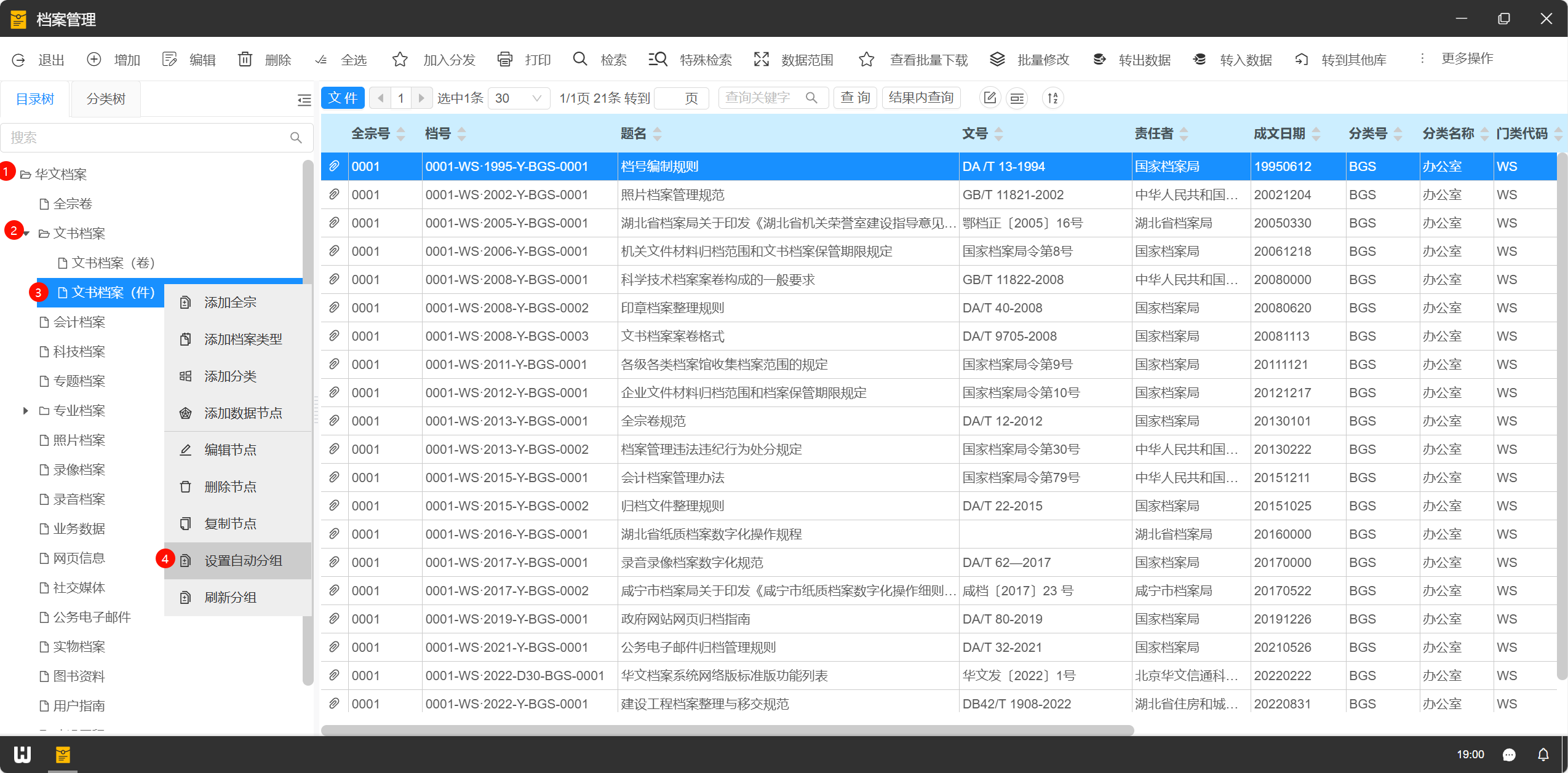The image size is (1568, 773).
Task: Click the edit pencil icon beside 结果内查询
Action: (x=990, y=98)
